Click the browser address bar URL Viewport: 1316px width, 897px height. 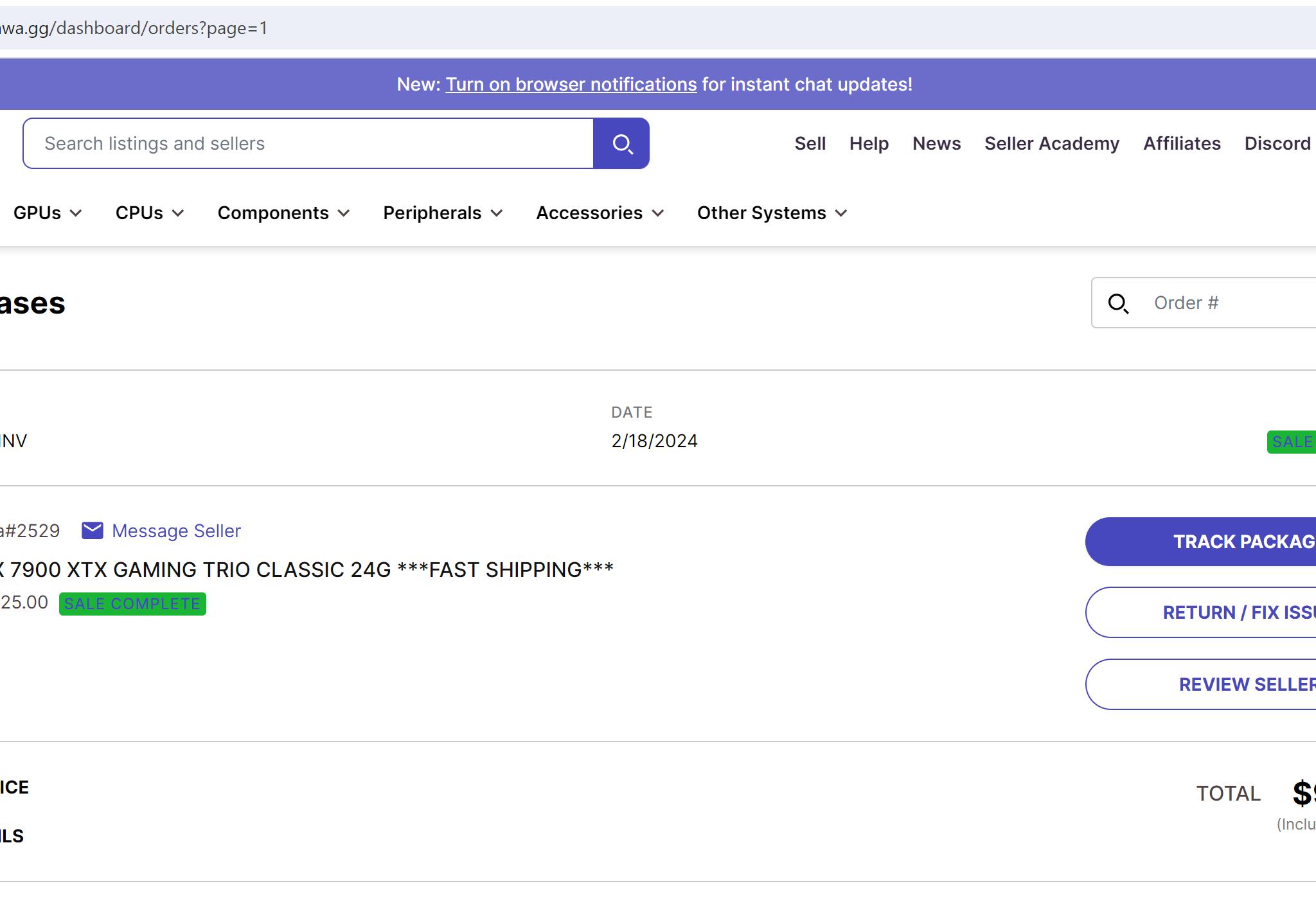tap(134, 28)
